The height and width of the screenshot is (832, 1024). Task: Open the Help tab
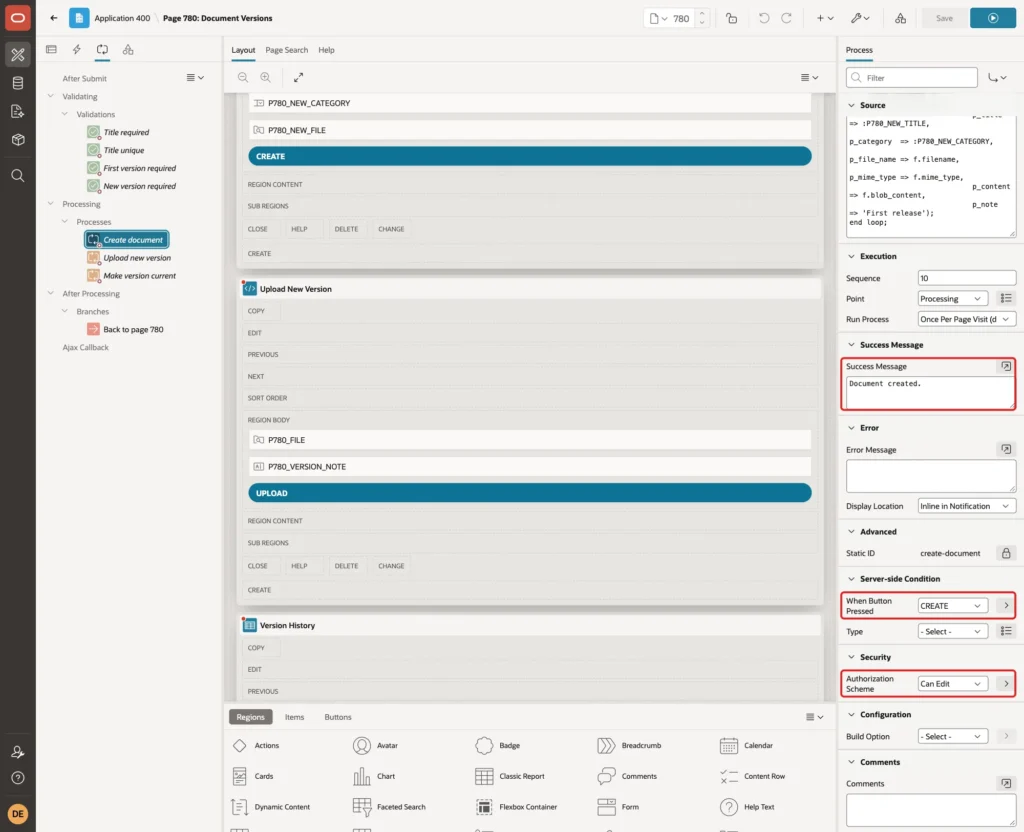tap(326, 50)
